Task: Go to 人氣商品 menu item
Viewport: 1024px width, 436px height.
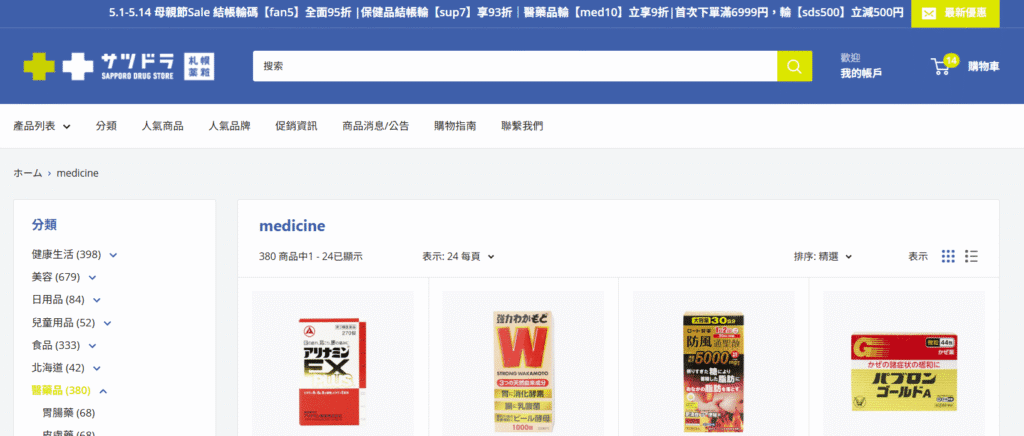Action: (x=163, y=126)
